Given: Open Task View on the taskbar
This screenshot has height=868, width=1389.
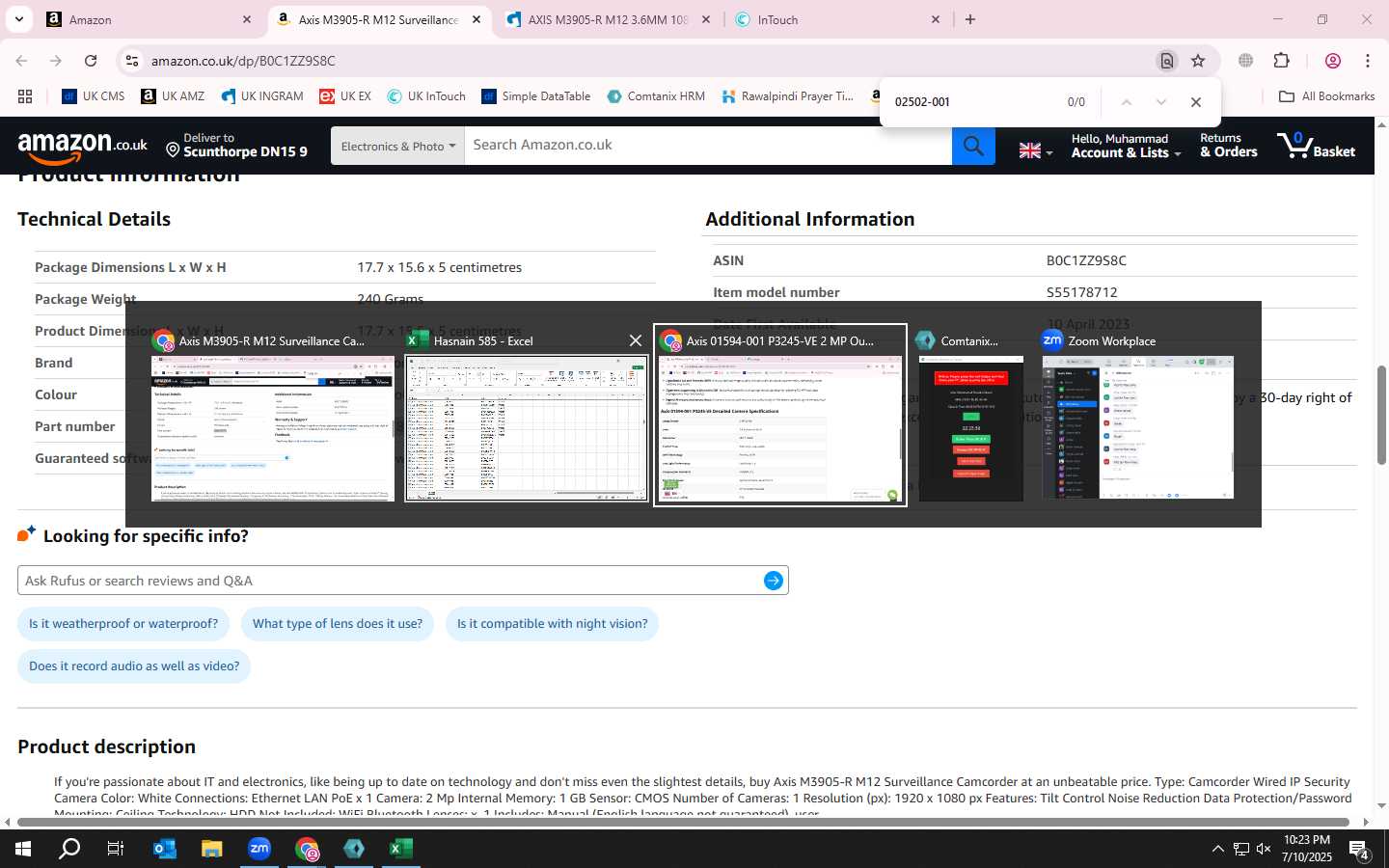Looking at the screenshot, I should [x=116, y=849].
